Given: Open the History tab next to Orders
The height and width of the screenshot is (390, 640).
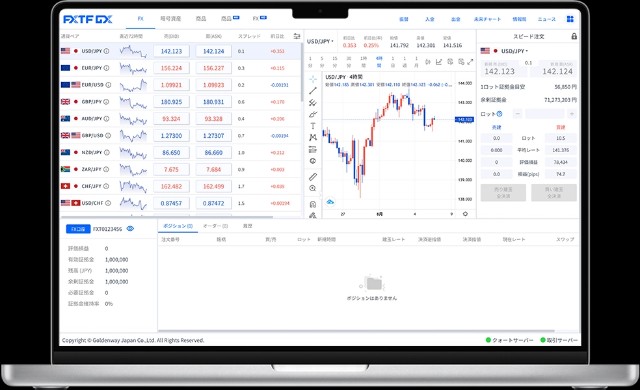Looking at the screenshot, I should click(x=247, y=226).
